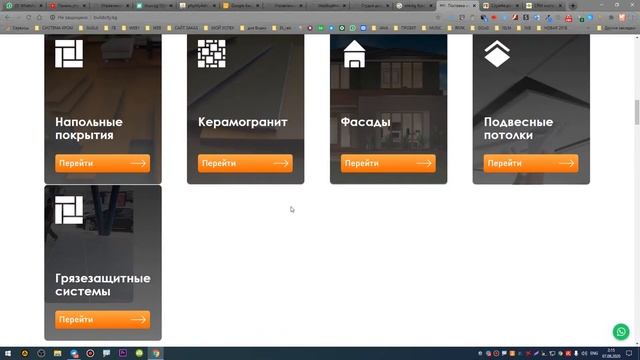The height and width of the screenshot is (360, 640).
Task: Open the Керамогранит heading
Action: click(242, 122)
